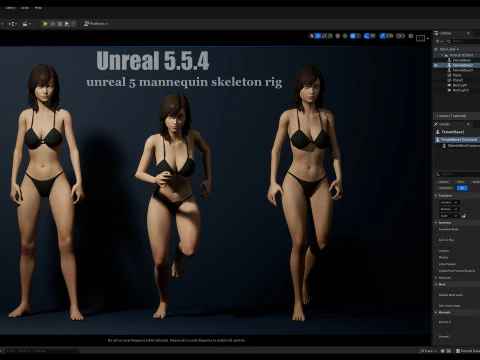Switch to the Outliner tab

click(445, 33)
